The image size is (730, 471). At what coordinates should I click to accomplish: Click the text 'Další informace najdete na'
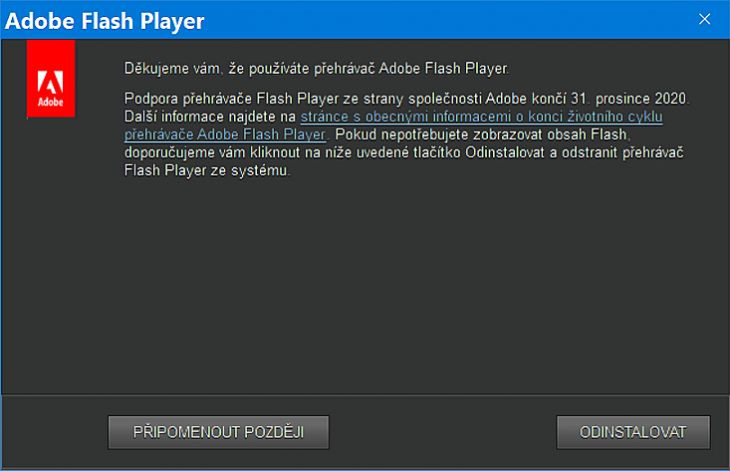coord(210,116)
